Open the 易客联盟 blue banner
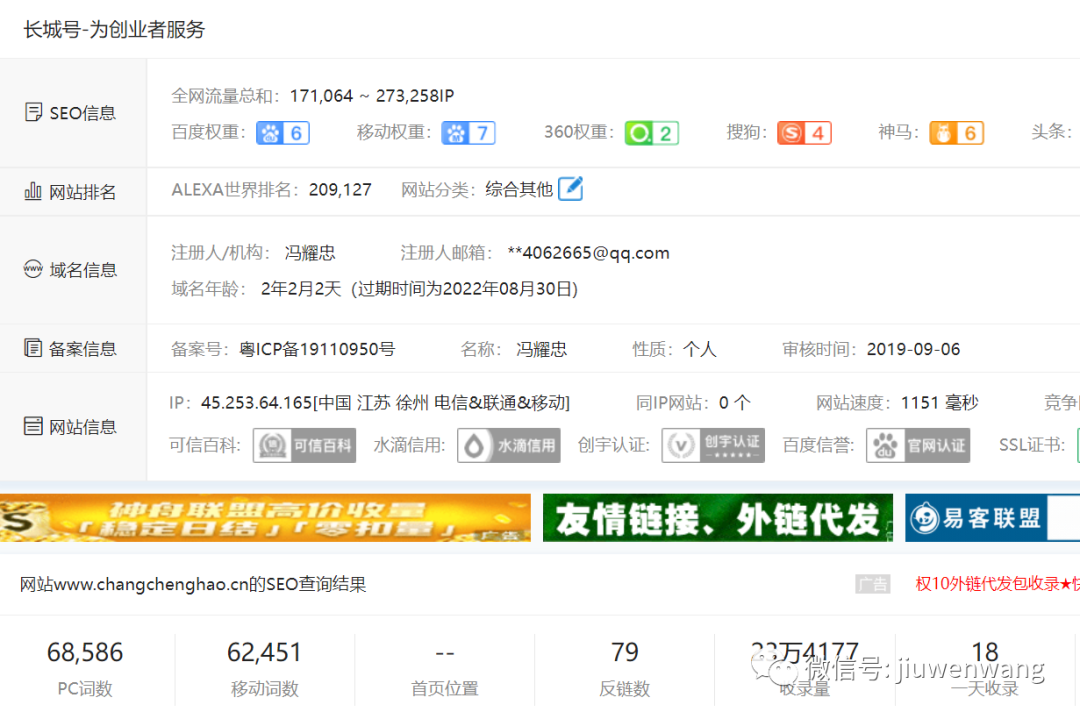This screenshot has width=1080, height=719. coord(993,518)
